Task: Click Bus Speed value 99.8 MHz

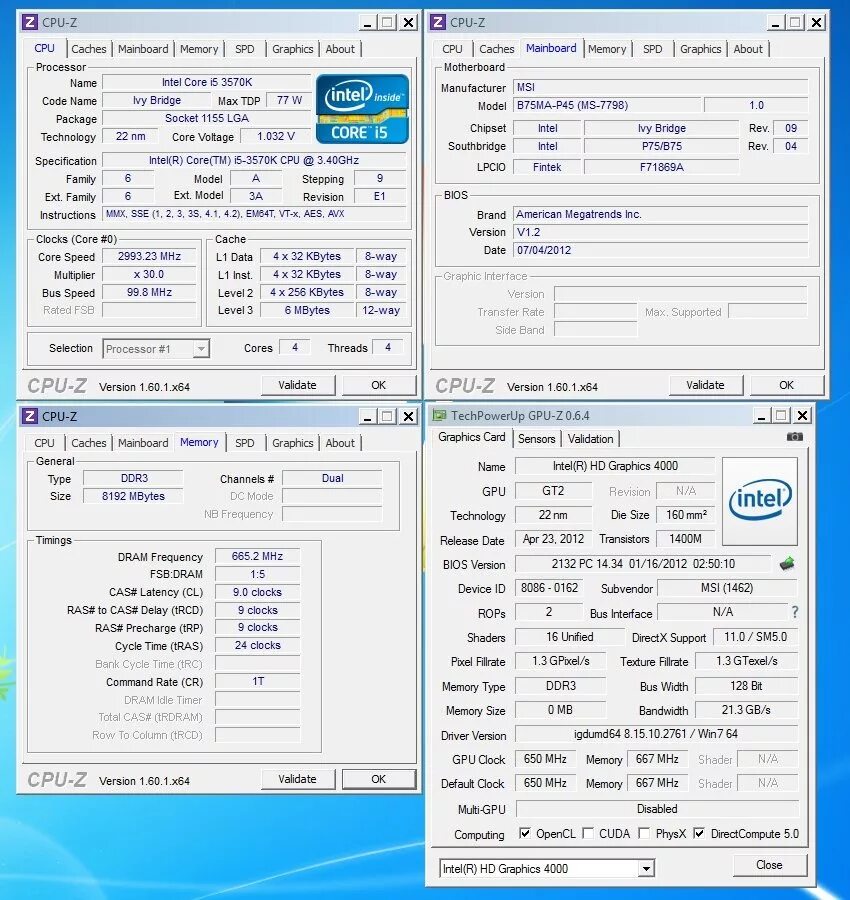Action: tap(149, 292)
